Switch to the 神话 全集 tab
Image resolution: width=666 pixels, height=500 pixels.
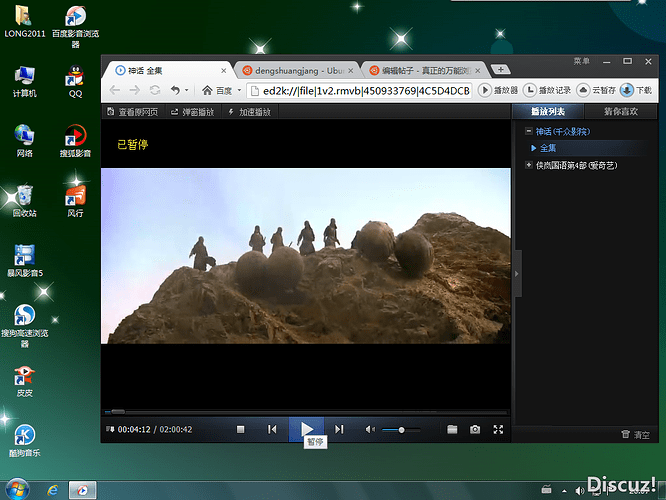click(168, 71)
